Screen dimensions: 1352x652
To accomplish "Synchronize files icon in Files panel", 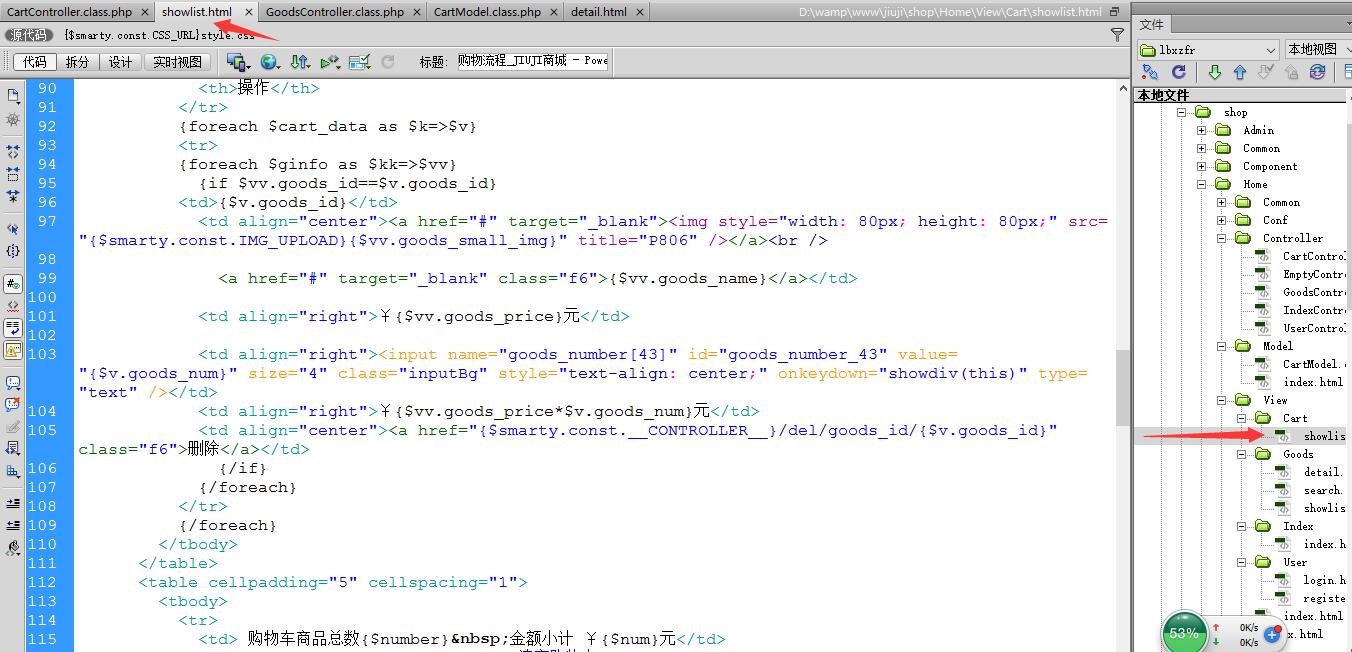I will (1317, 72).
